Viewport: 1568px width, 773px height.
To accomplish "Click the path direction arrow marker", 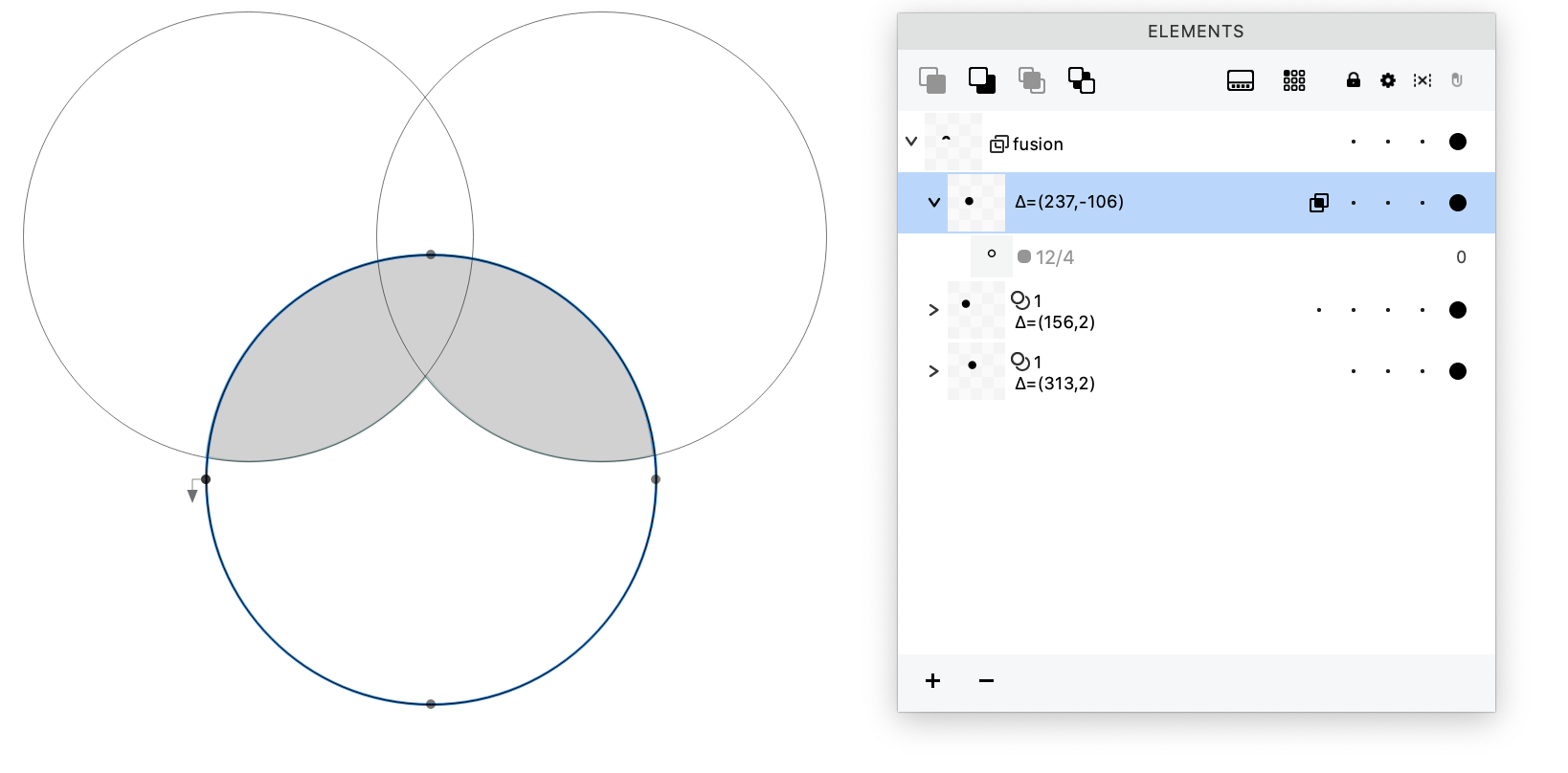I will click(x=192, y=496).
